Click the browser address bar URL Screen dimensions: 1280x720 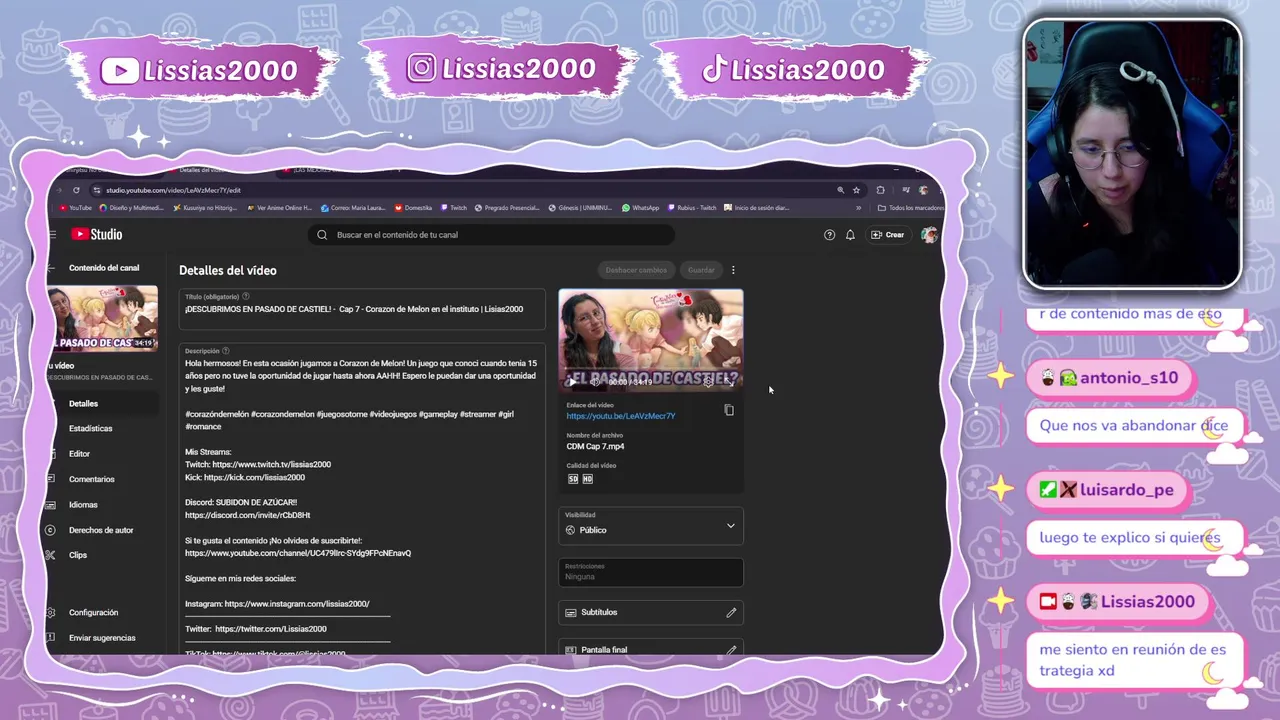[173, 190]
